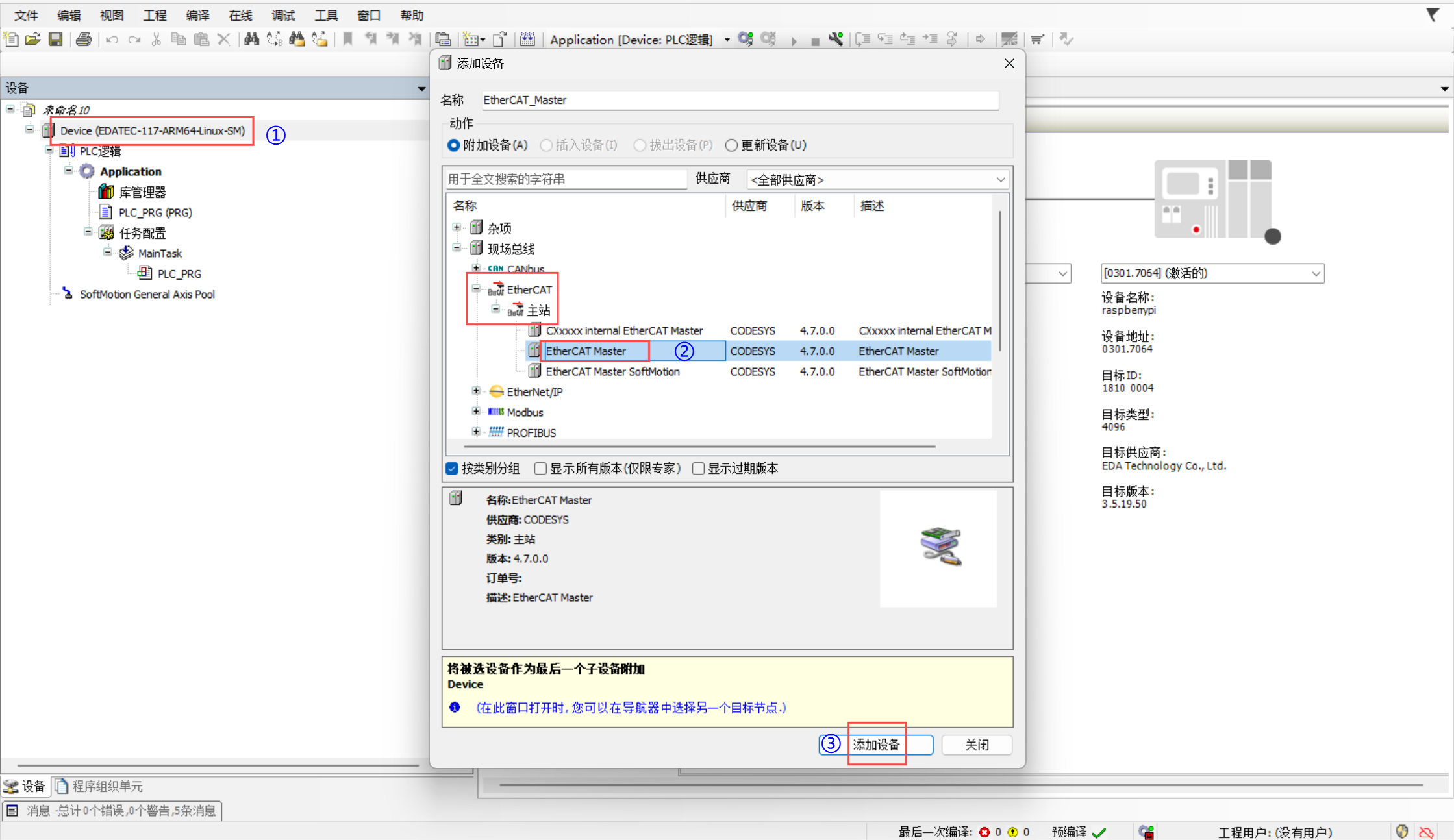Click the shield security icon in status bar

pos(1402,832)
